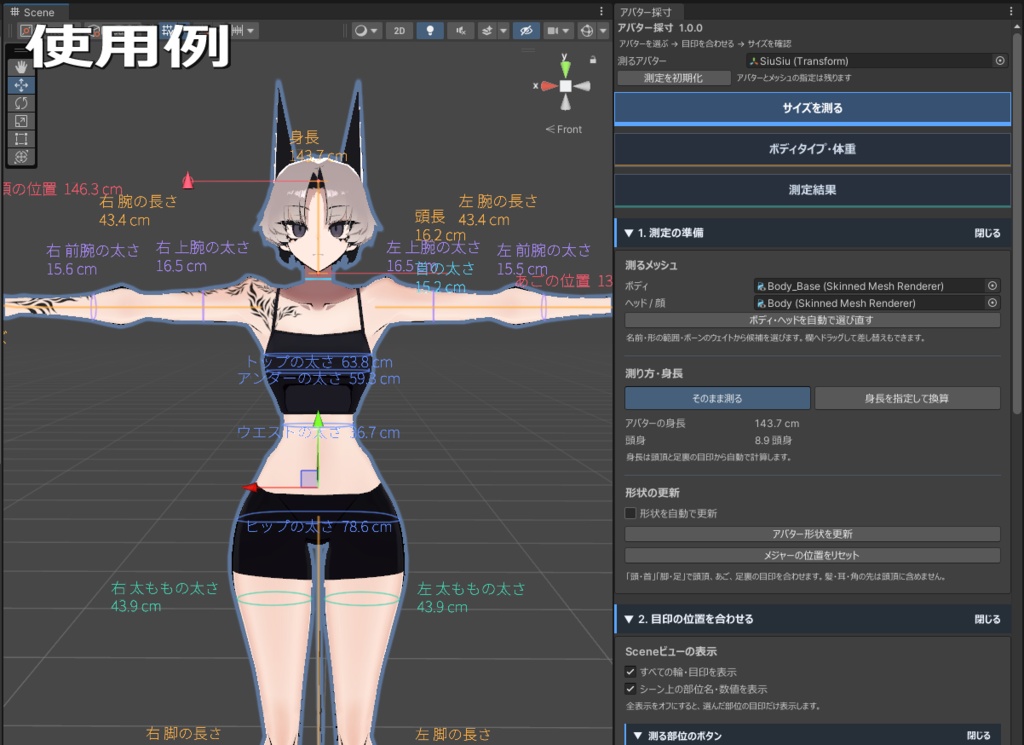Toggle scene audio mute
This screenshot has width=1024, height=745.
click(x=460, y=31)
